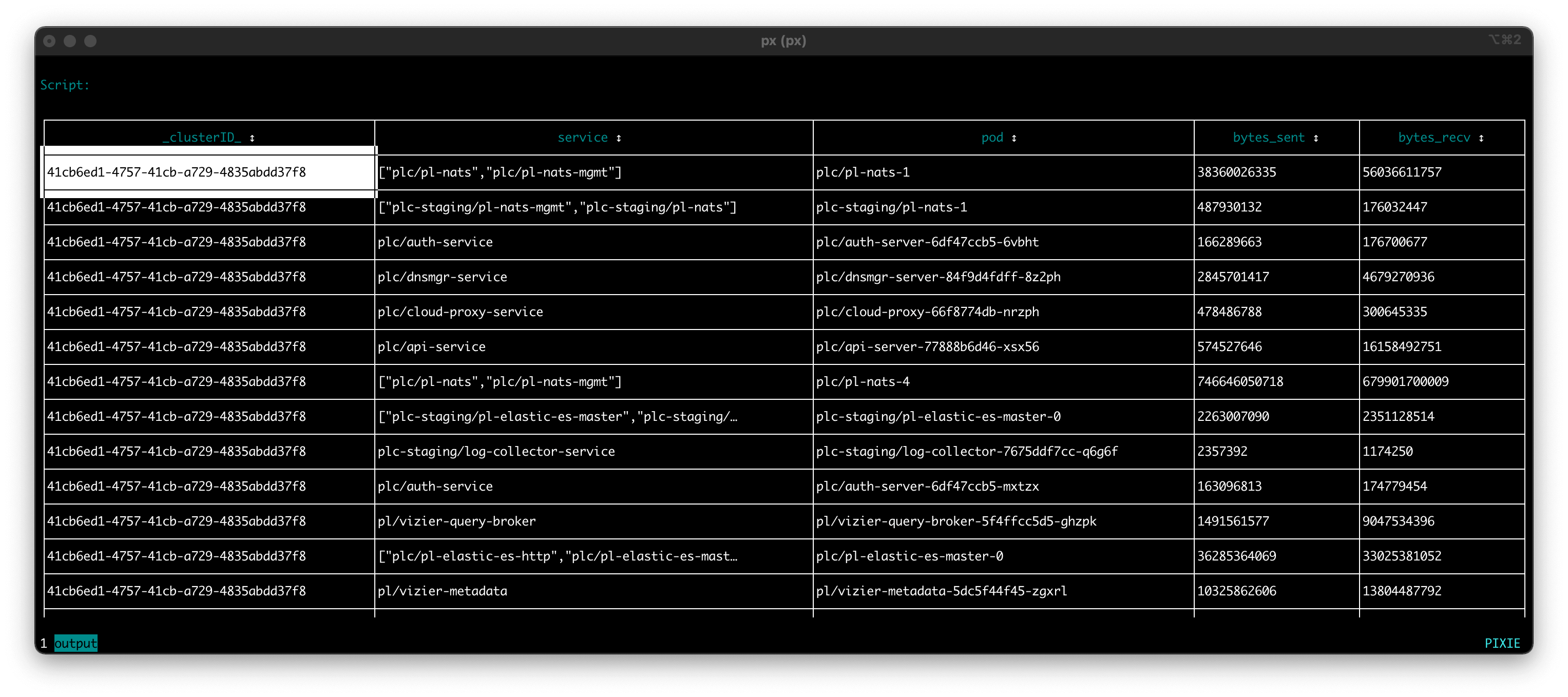Expand truncated plc/pl-elastic-es-http service cell
The image size is (1568, 697).
[557, 556]
